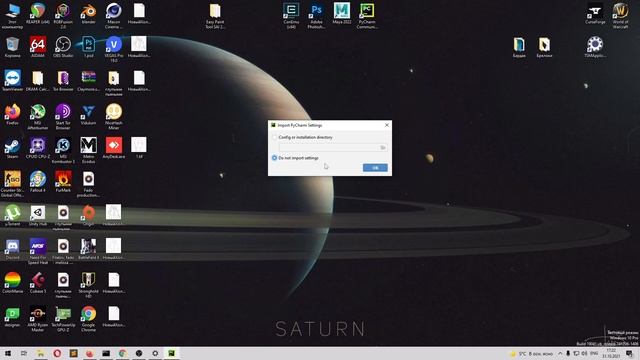The width and height of the screenshot is (640, 360).
Task: Open the AMD Ryzen Master shortcut
Action: pyautogui.click(x=38, y=318)
